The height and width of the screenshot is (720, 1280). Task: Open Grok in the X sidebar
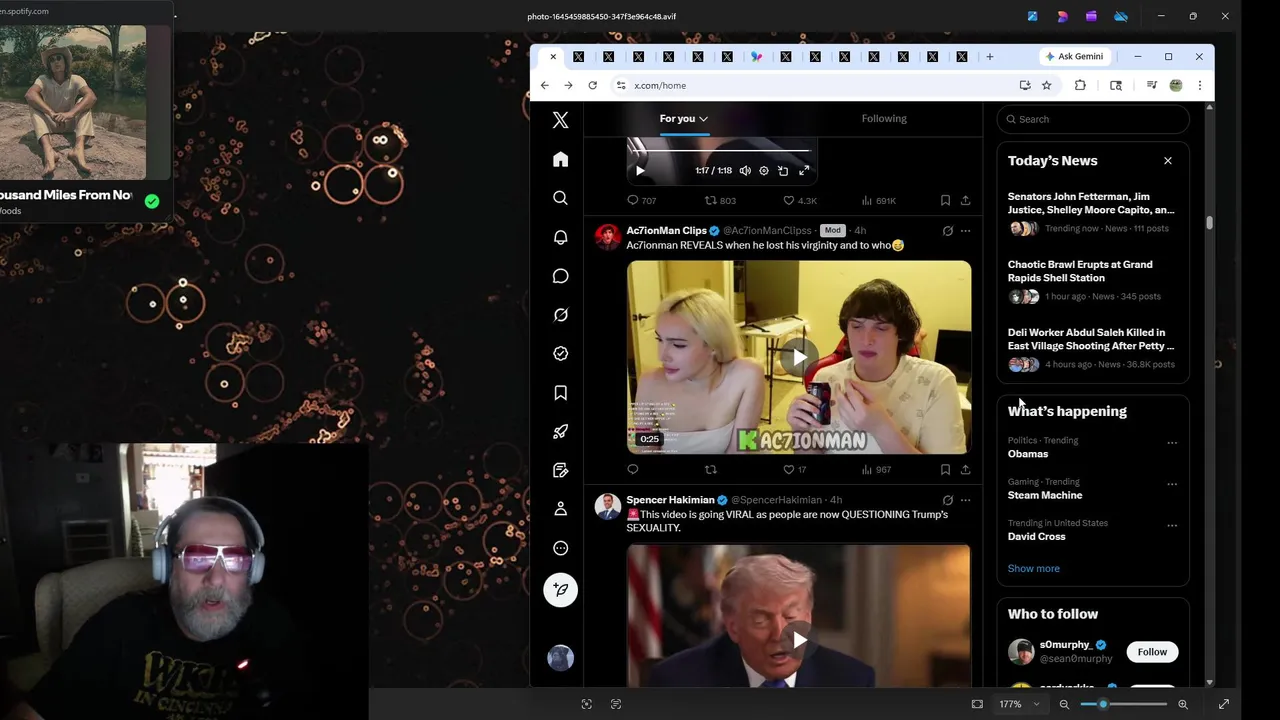[560, 315]
